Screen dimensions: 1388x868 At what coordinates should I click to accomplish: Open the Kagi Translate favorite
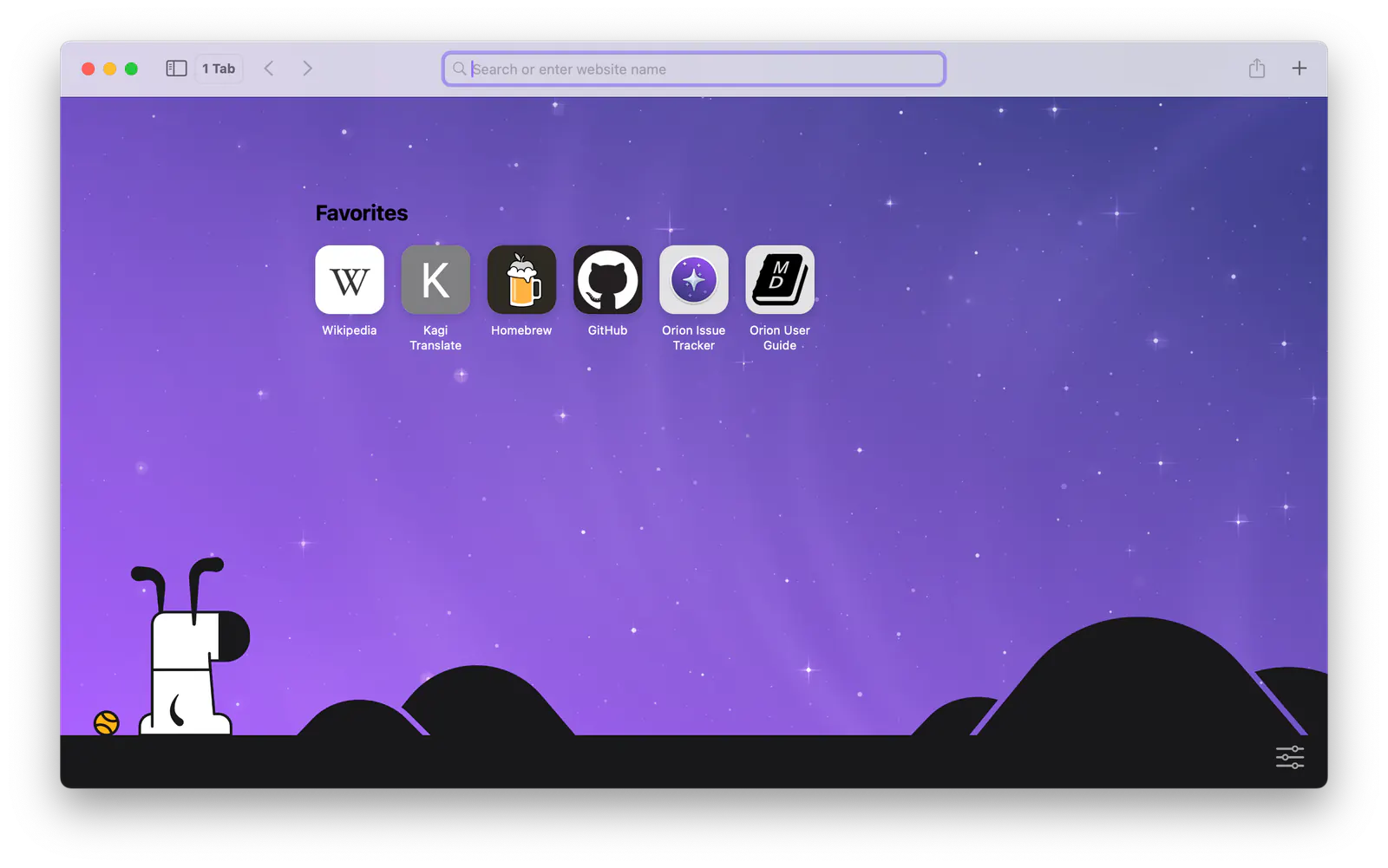(x=435, y=279)
